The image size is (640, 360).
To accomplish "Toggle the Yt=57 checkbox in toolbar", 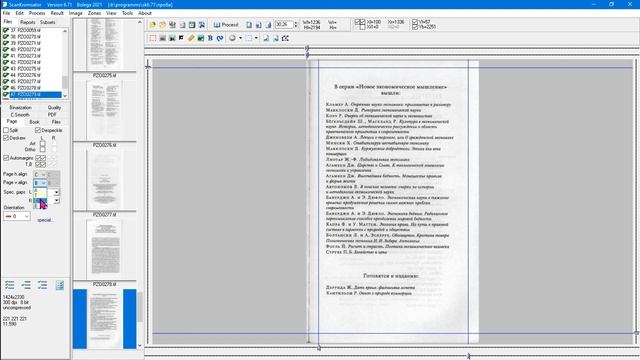I will click(x=415, y=22).
